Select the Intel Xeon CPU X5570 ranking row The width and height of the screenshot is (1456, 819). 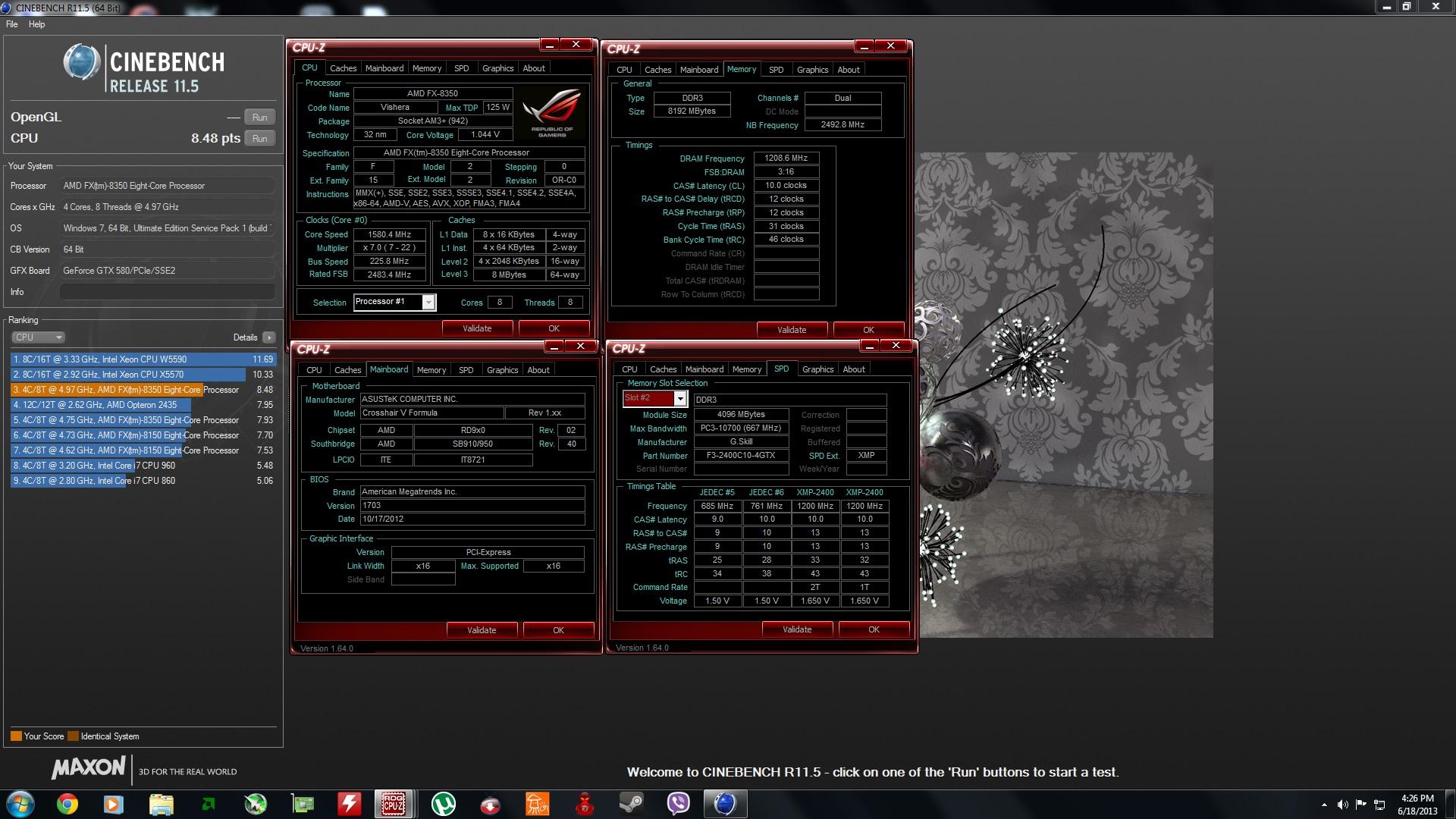coord(143,375)
